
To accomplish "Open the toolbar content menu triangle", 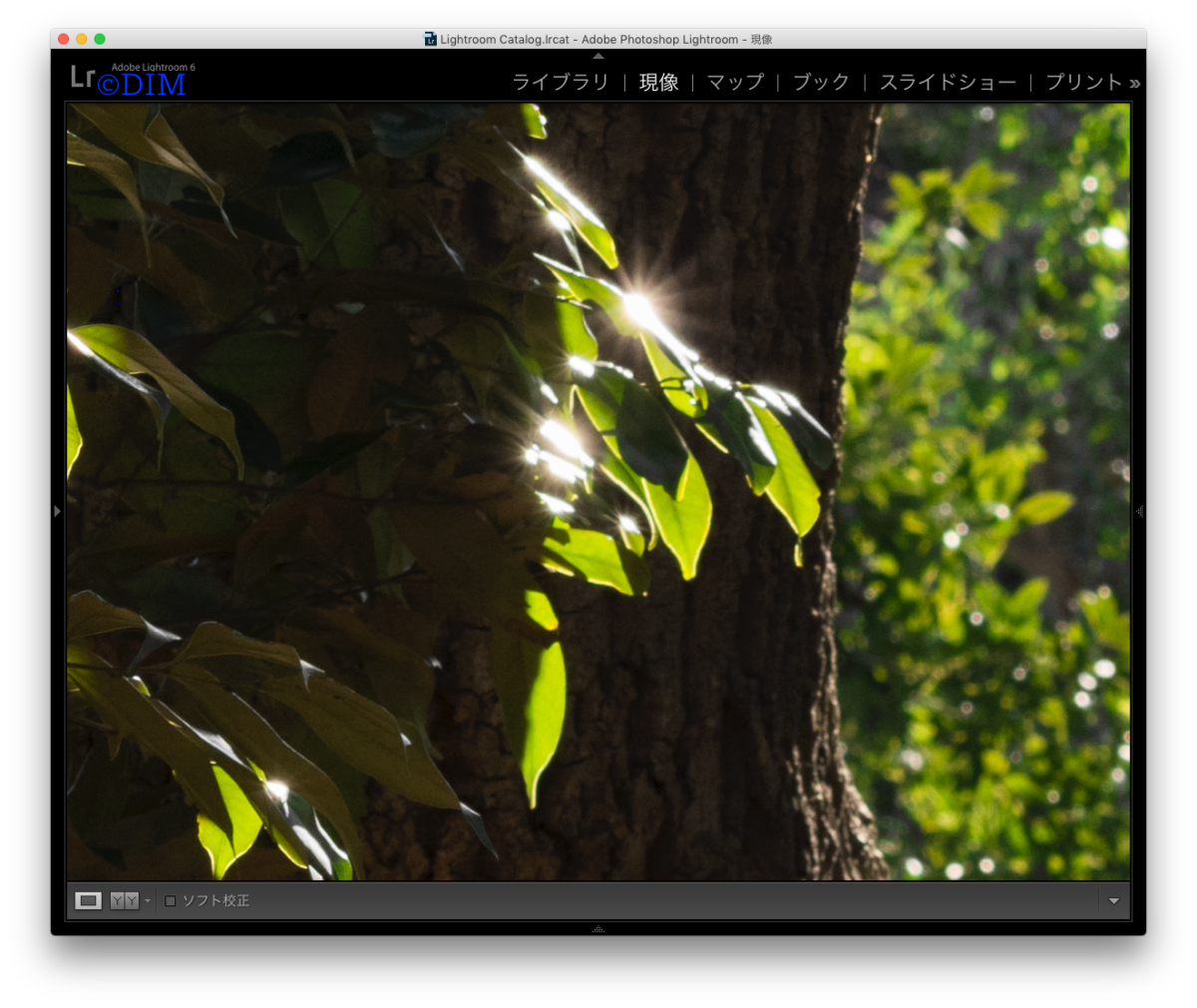I will point(1114,901).
